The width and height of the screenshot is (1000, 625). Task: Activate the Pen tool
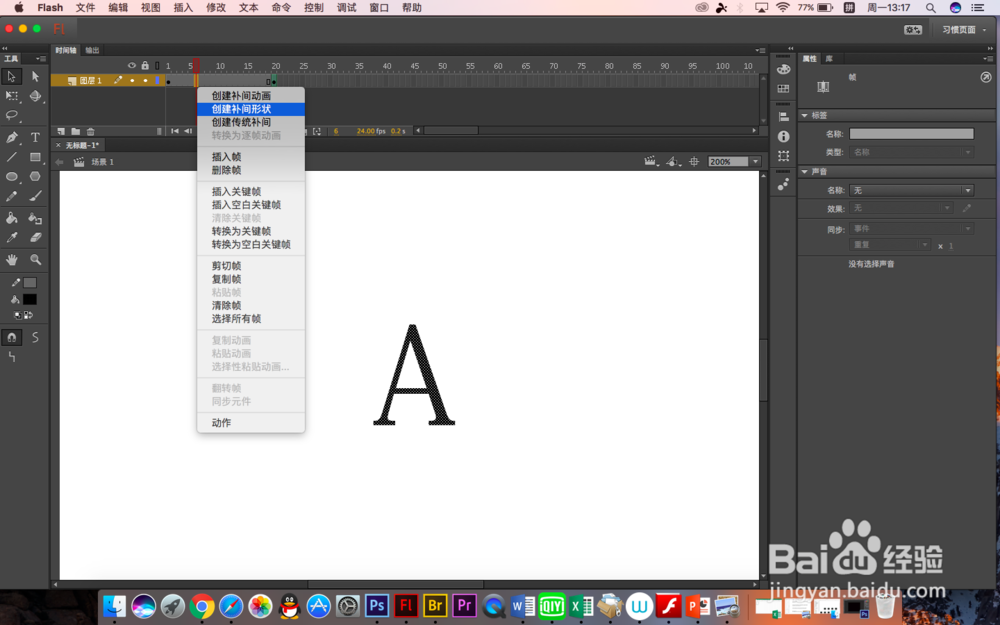[x=11, y=137]
